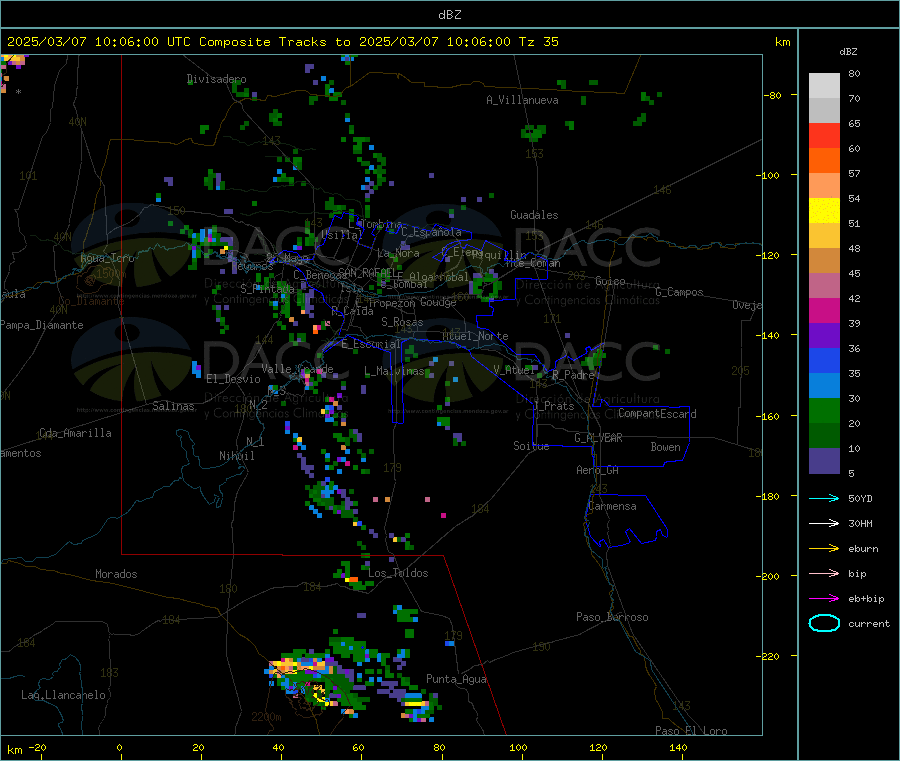This screenshot has height=761, width=900.
Task: Click the 'Salinas' map label
Action: [x=173, y=406]
